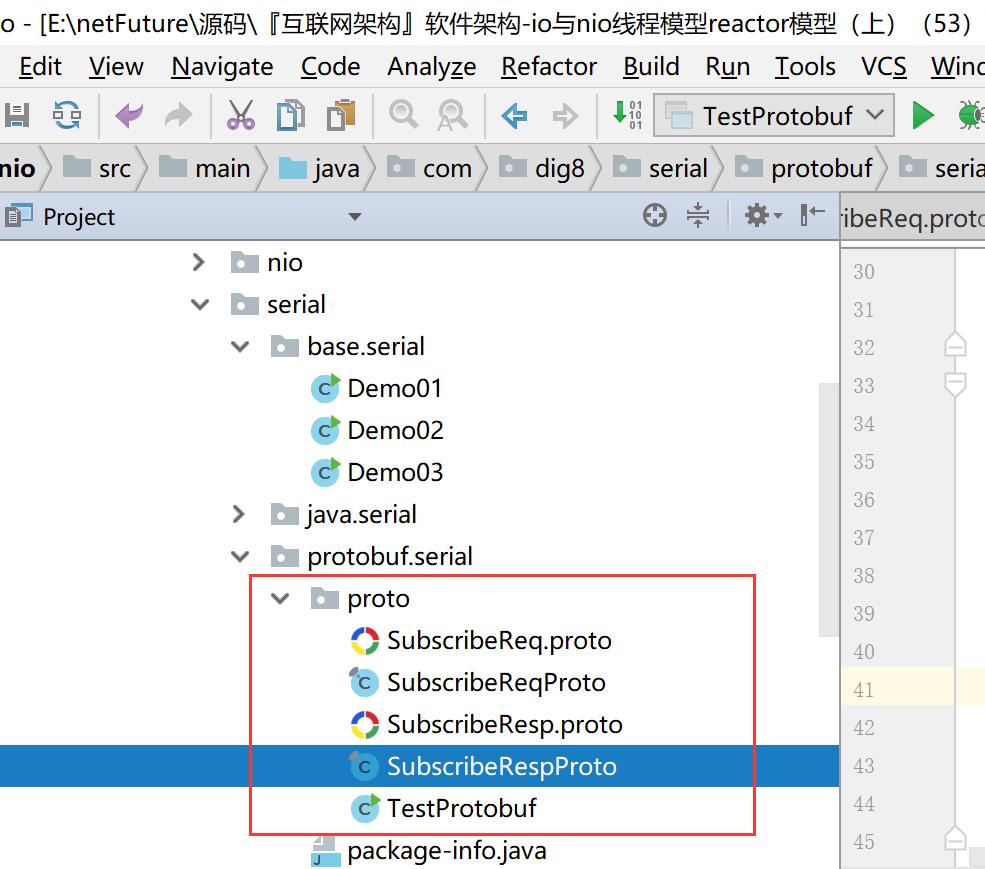Click the Replace magnifier icon
This screenshot has width=985, height=869.
[x=452, y=116]
